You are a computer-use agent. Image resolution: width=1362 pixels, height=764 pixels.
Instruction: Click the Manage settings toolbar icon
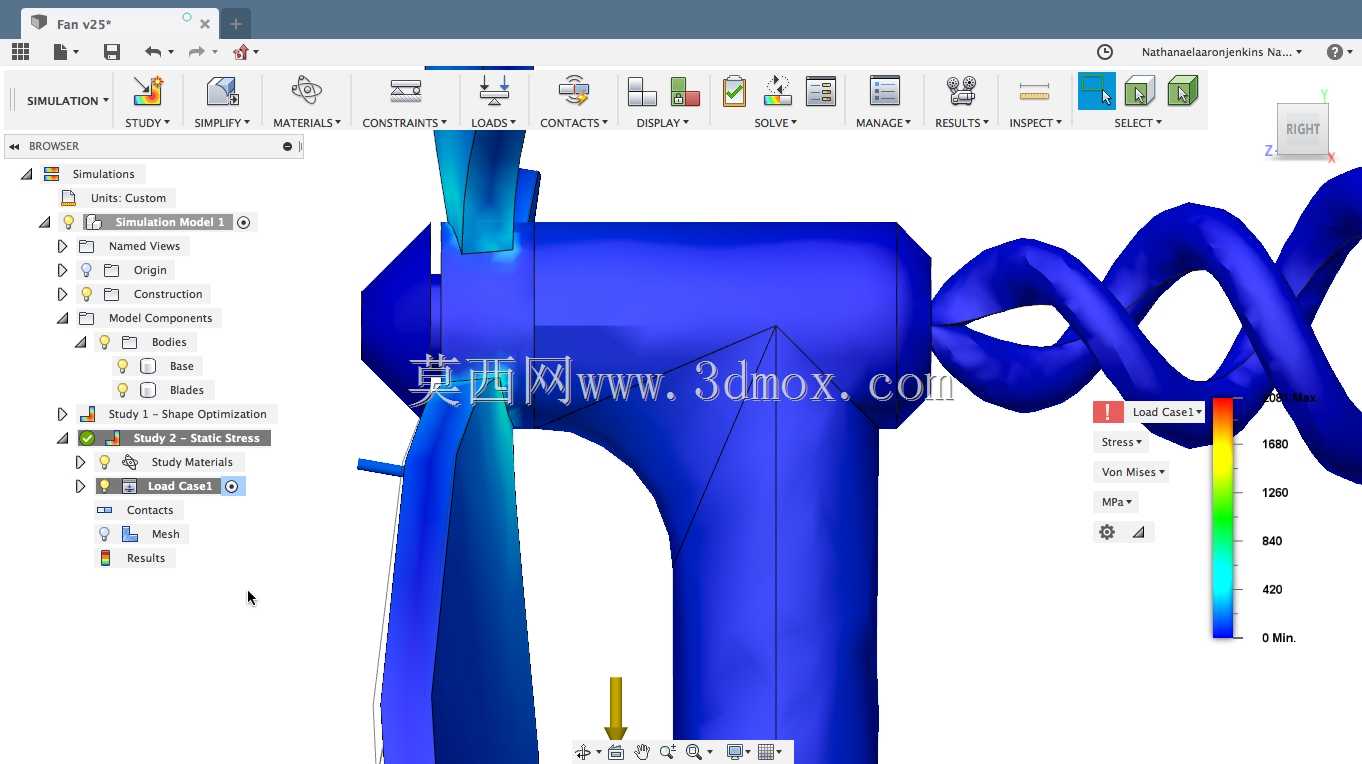click(x=884, y=91)
